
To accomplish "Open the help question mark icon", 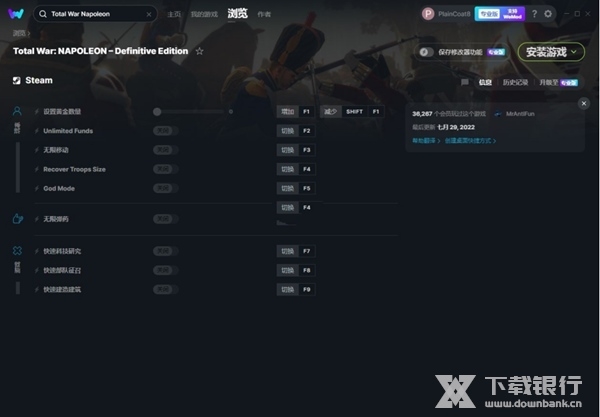I will tap(534, 14).
